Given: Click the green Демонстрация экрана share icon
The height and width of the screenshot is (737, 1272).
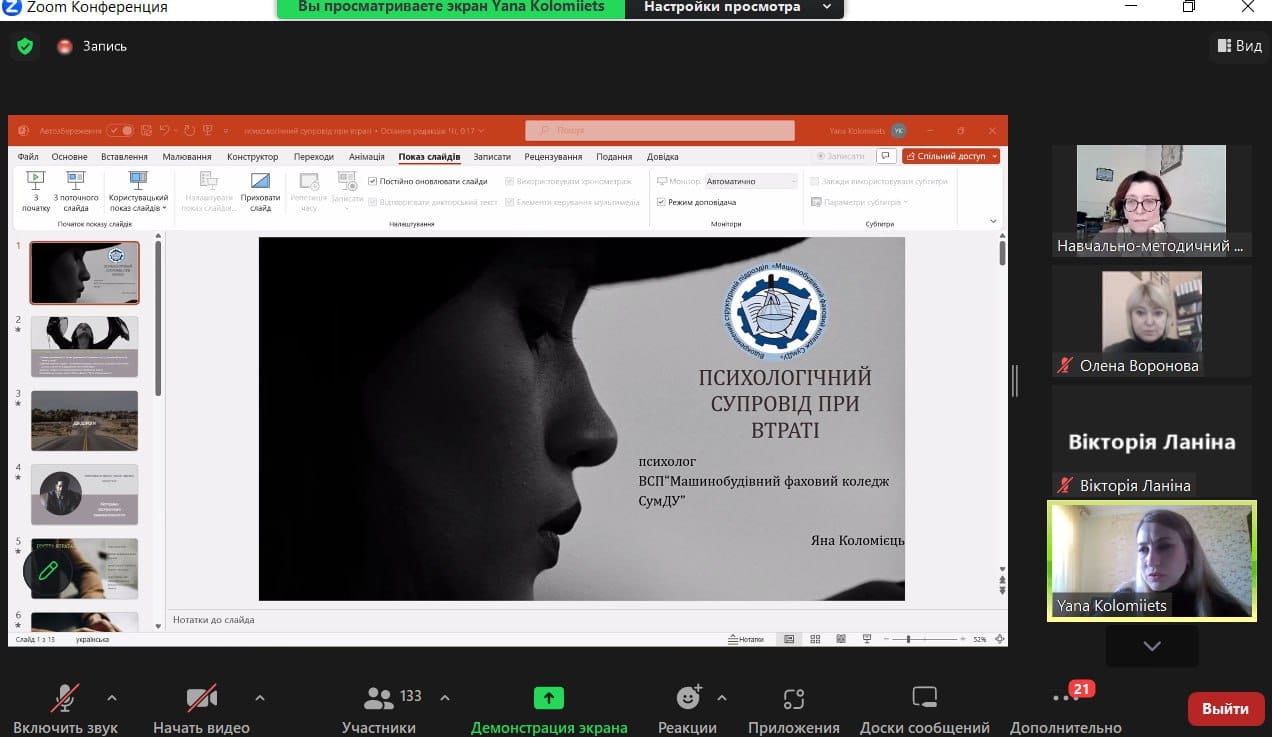Looking at the screenshot, I should pos(549,698).
